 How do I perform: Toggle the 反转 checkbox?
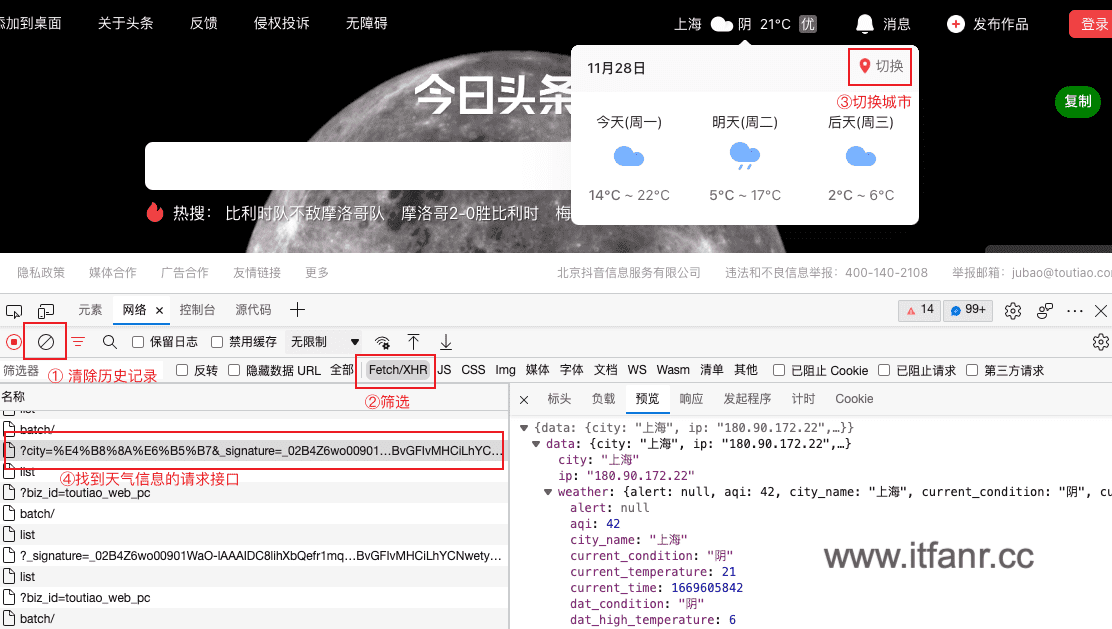(x=182, y=370)
